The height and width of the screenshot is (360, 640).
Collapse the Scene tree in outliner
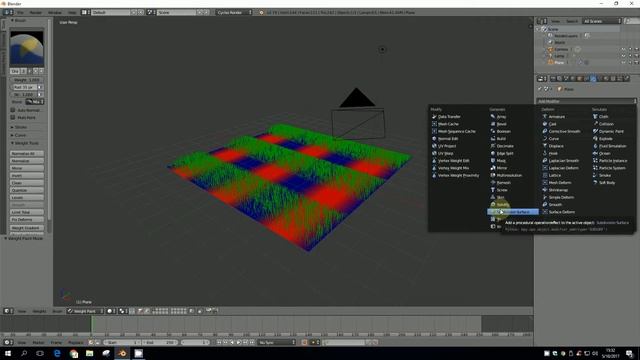tap(538, 29)
